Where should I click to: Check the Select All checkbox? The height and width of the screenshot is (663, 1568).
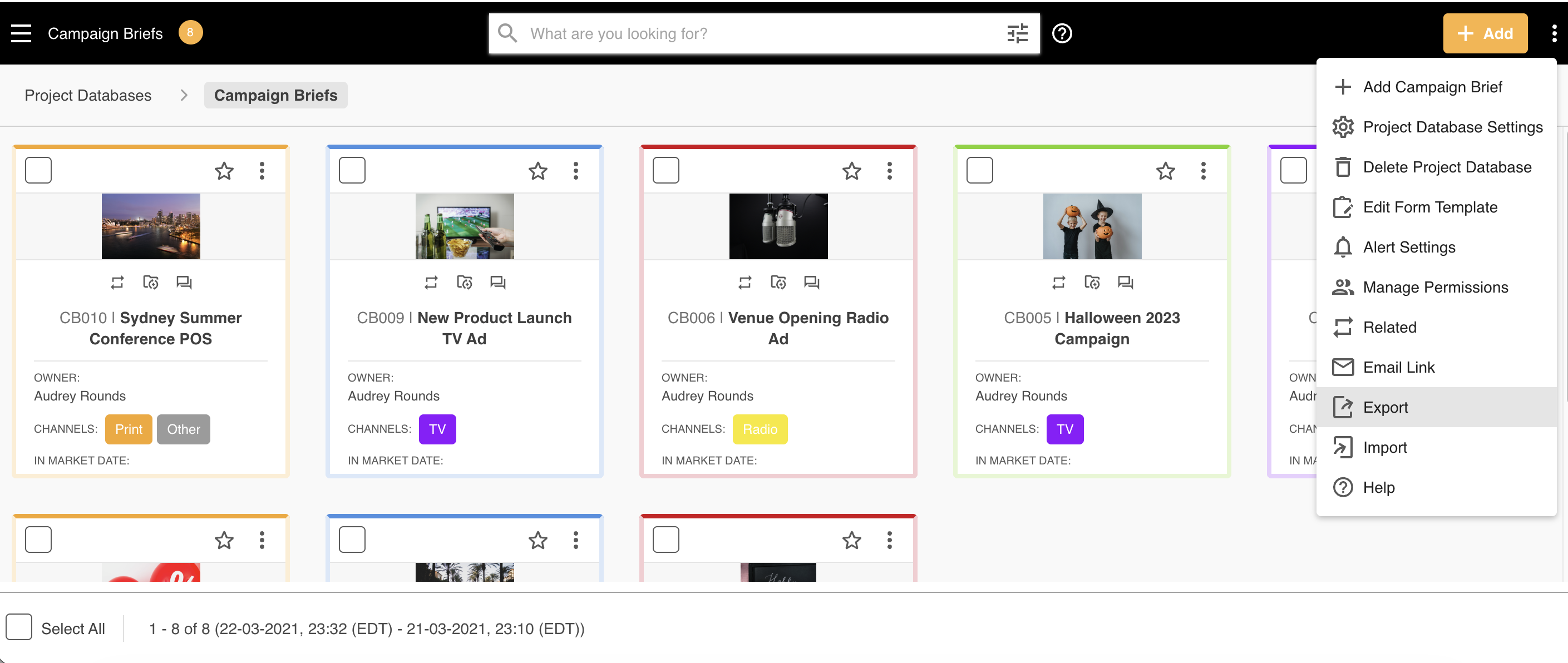click(19, 627)
